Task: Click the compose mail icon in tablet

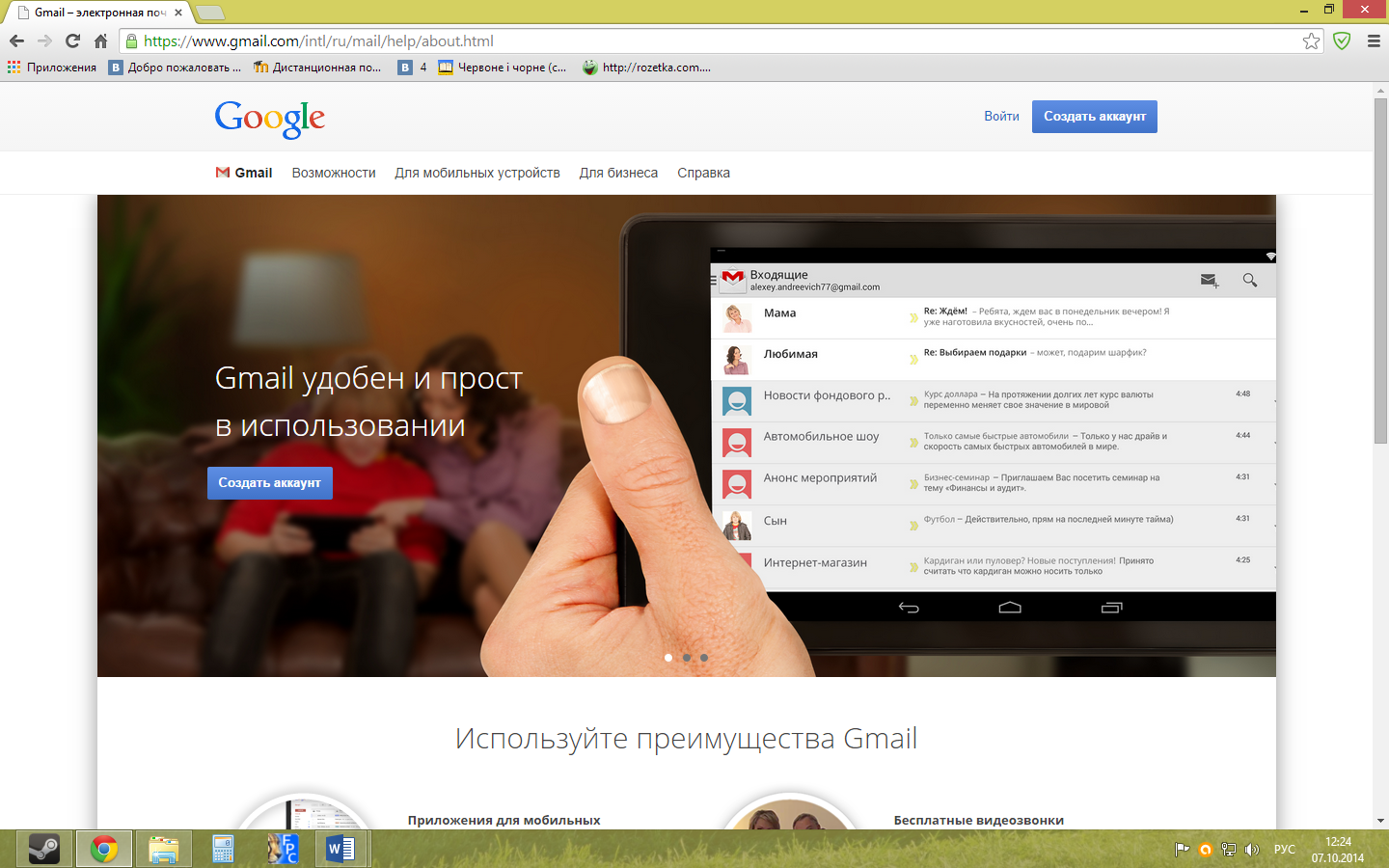Action: (x=1210, y=281)
